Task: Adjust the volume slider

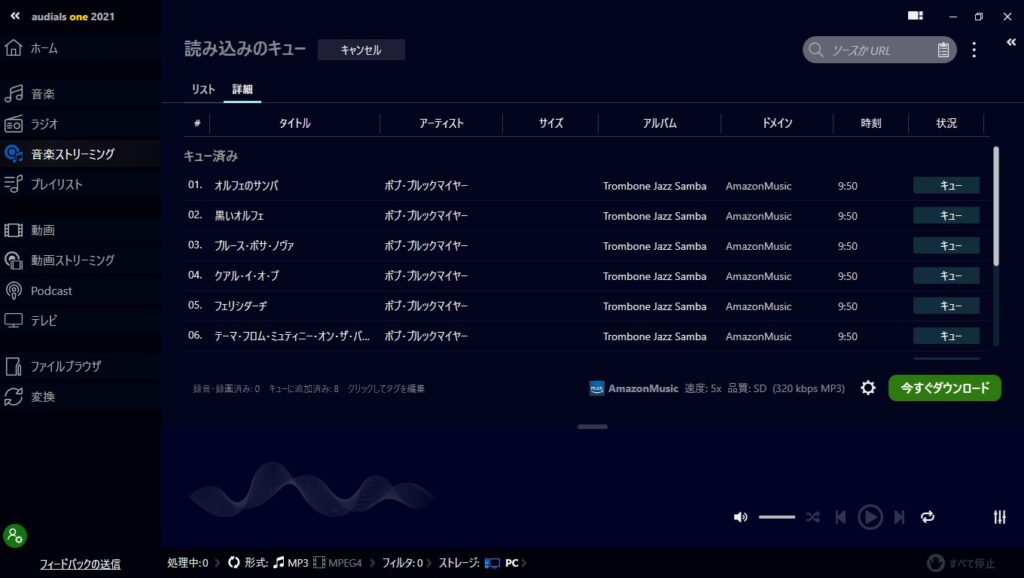Action: pyautogui.click(x=777, y=517)
